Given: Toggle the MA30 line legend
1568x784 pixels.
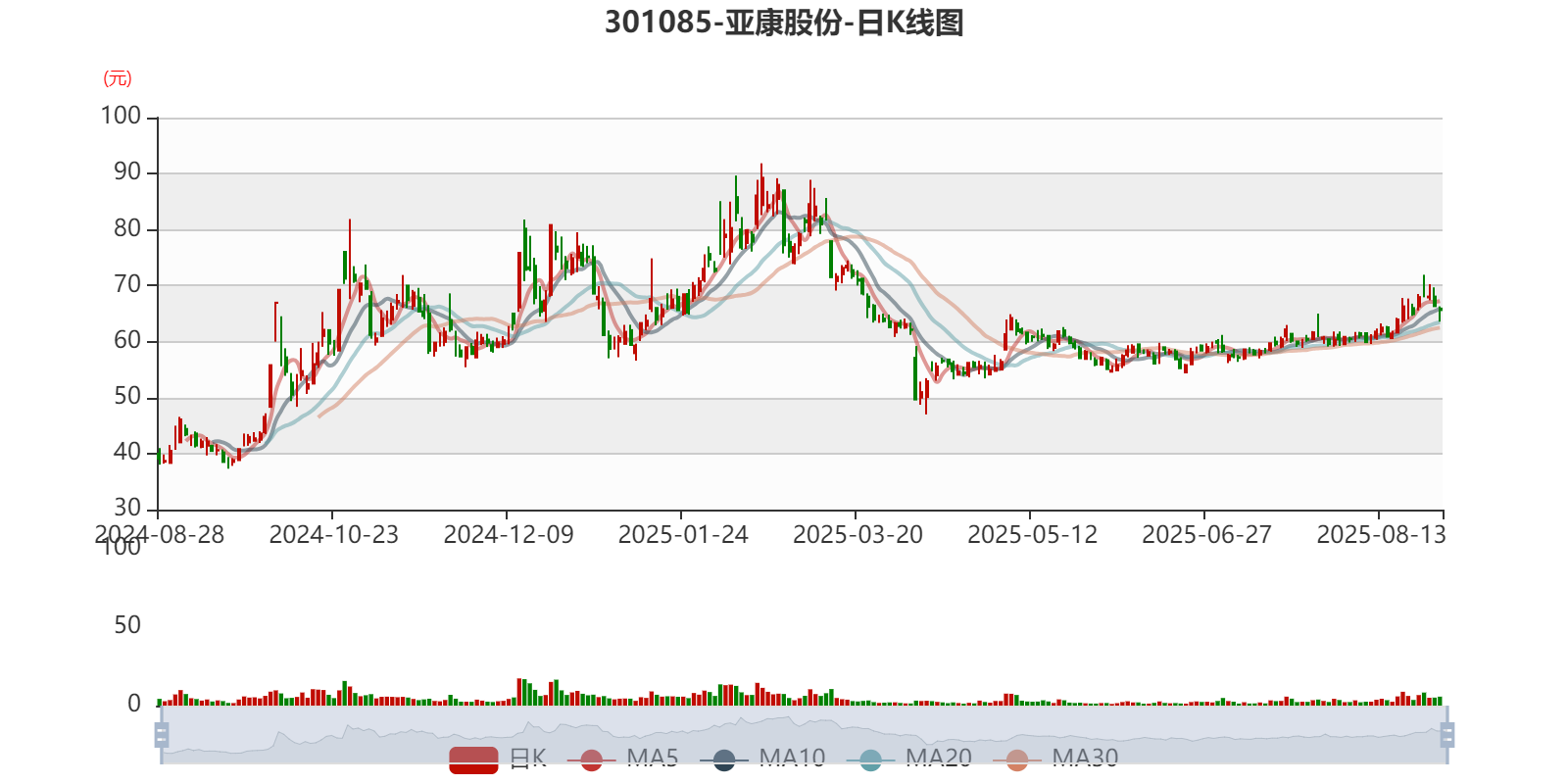Looking at the screenshot, I should pos(1055,759).
